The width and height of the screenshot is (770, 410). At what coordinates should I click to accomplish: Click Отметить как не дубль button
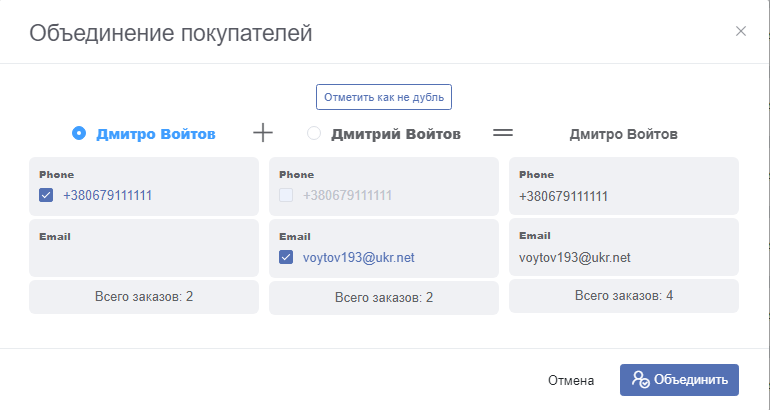[x=384, y=97]
